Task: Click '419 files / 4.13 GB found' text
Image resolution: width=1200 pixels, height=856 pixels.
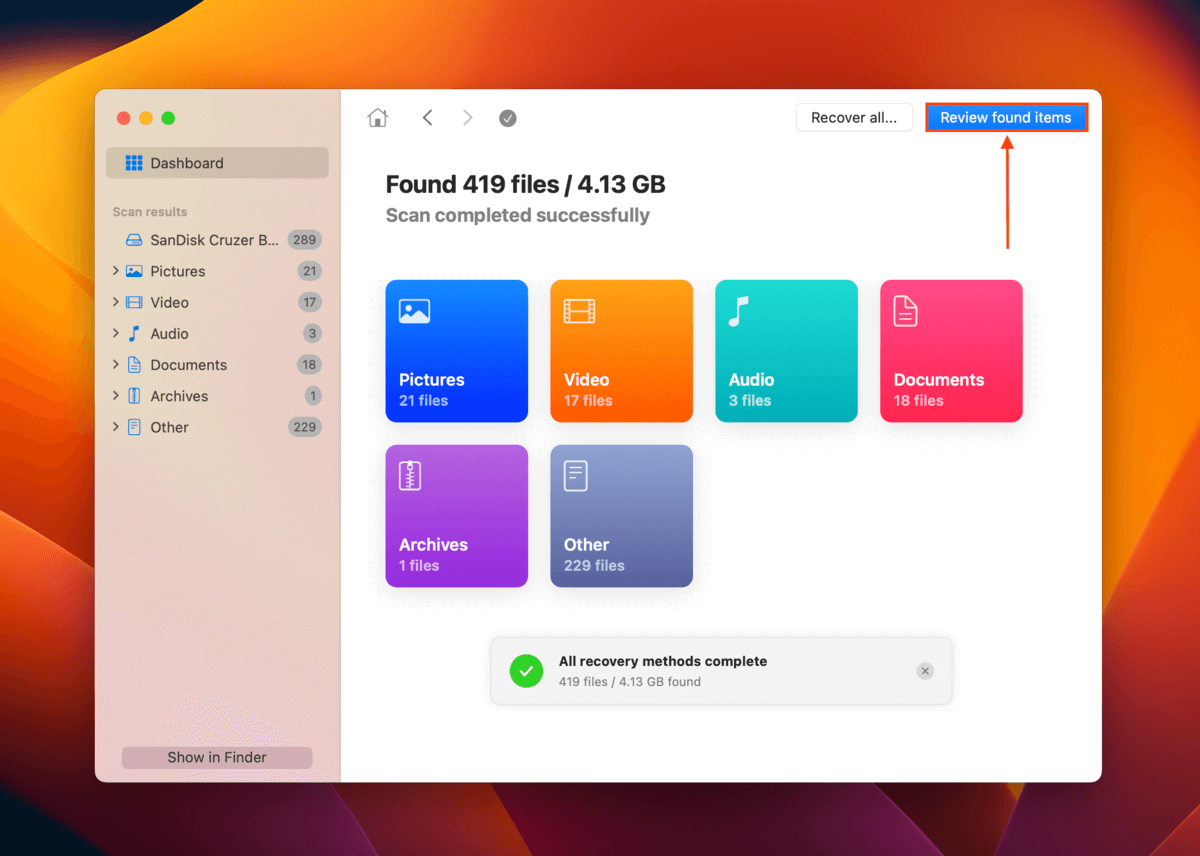Action: [630, 682]
